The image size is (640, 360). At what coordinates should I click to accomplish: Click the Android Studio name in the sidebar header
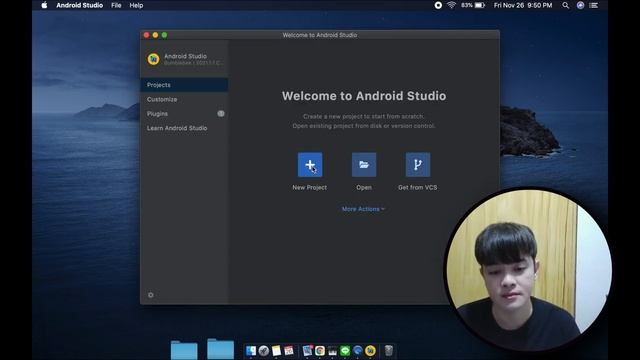(185, 56)
